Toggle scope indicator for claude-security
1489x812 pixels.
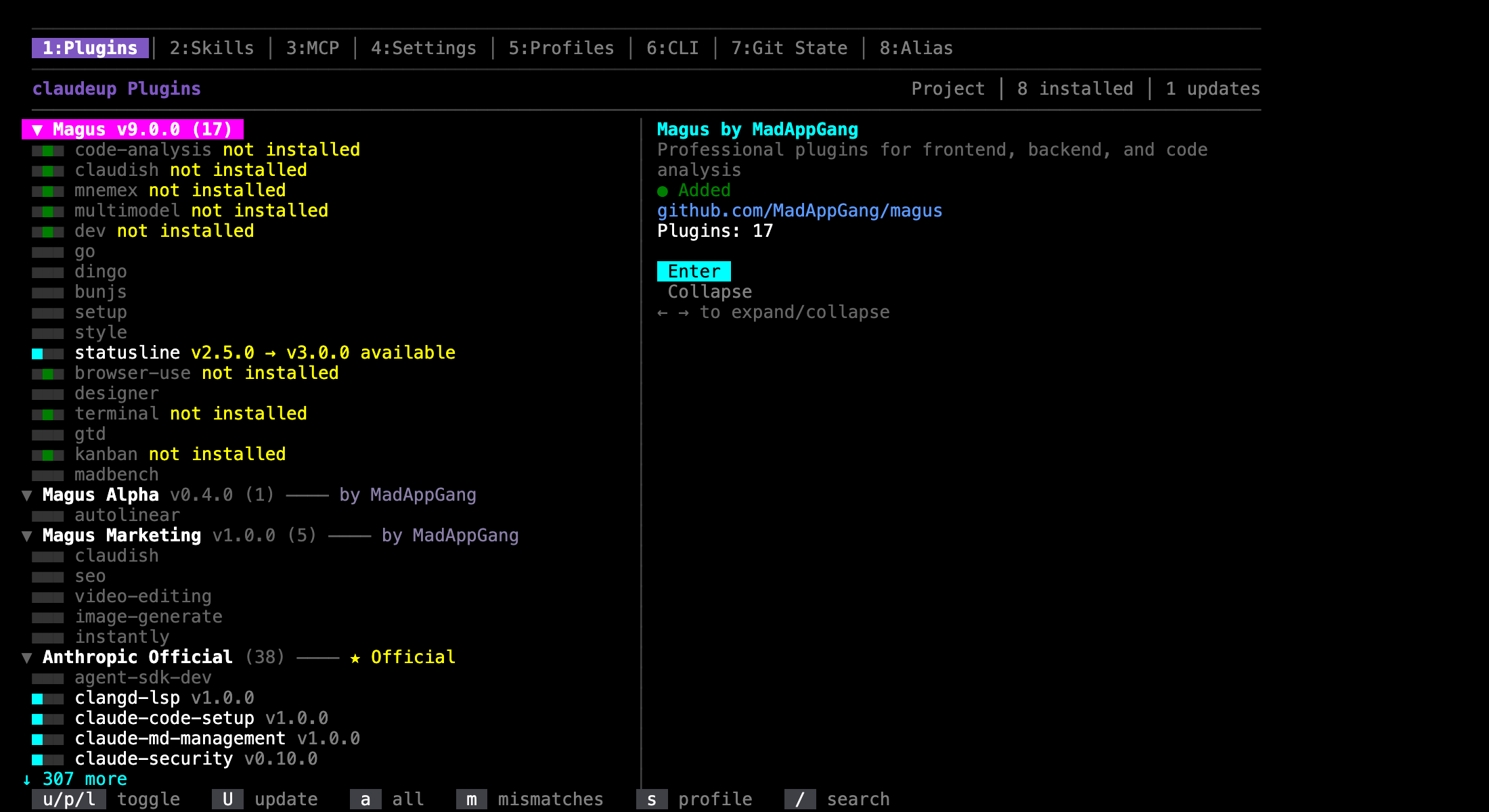tap(48, 759)
